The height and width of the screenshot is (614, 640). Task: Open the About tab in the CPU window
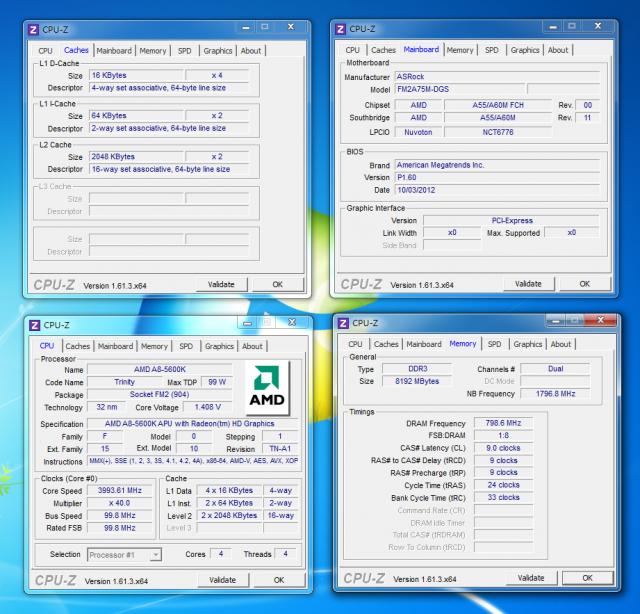252,346
